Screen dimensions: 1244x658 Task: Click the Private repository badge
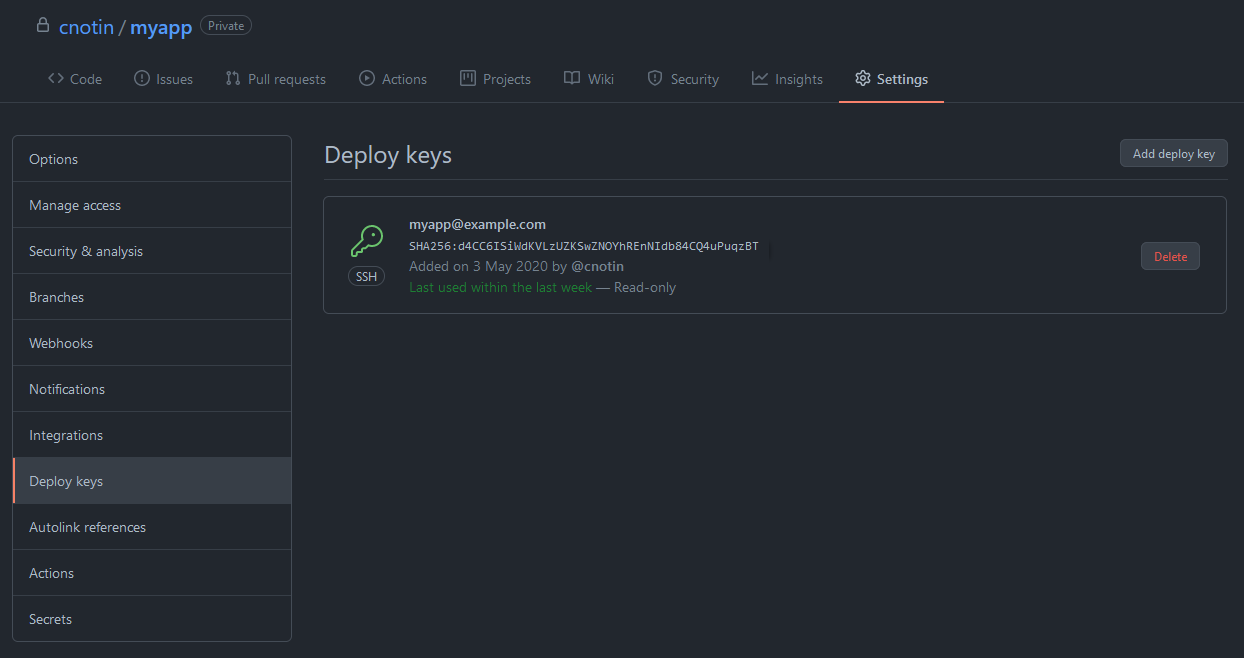click(x=226, y=26)
